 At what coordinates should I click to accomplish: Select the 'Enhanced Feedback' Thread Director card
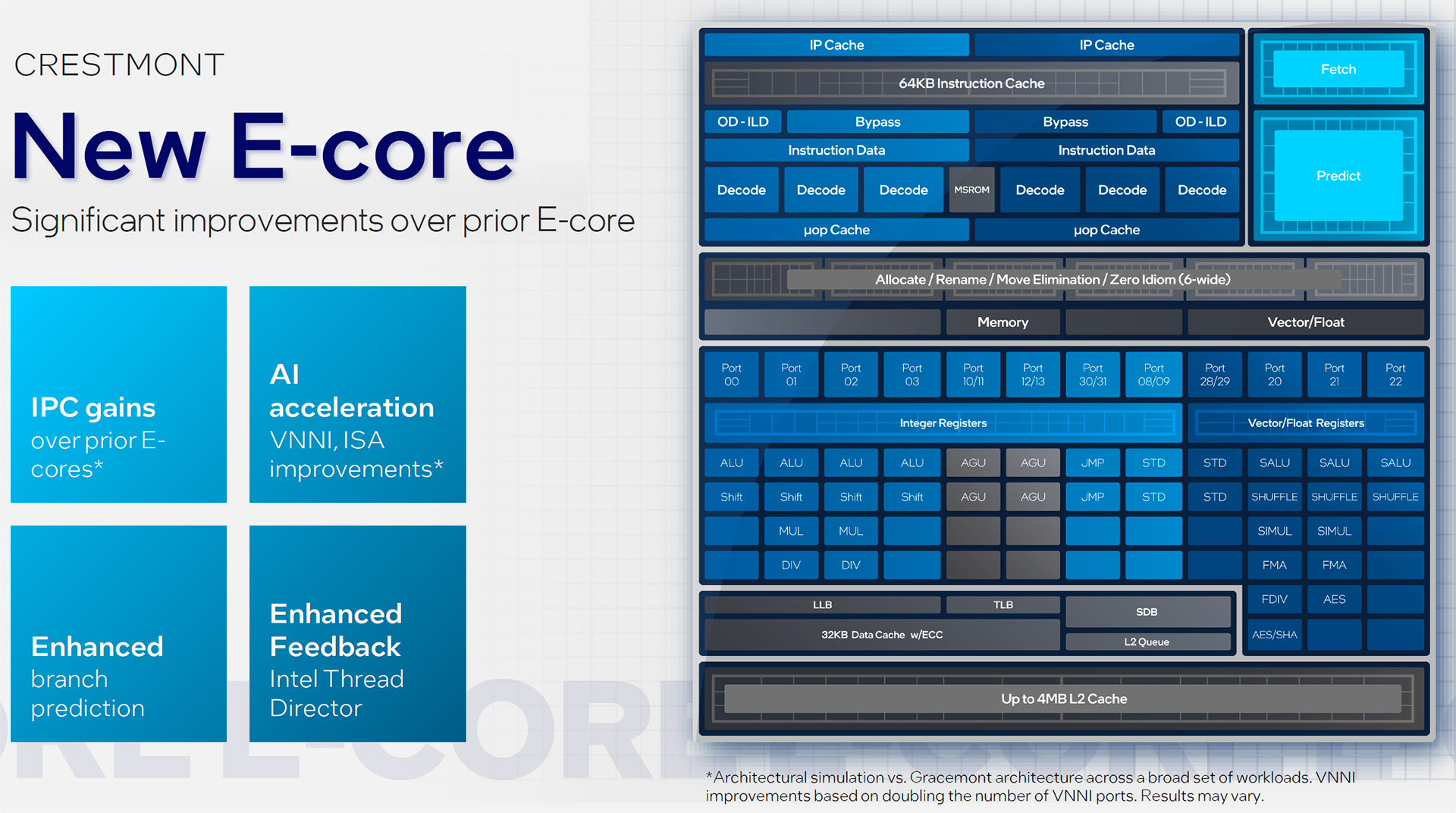tap(358, 634)
